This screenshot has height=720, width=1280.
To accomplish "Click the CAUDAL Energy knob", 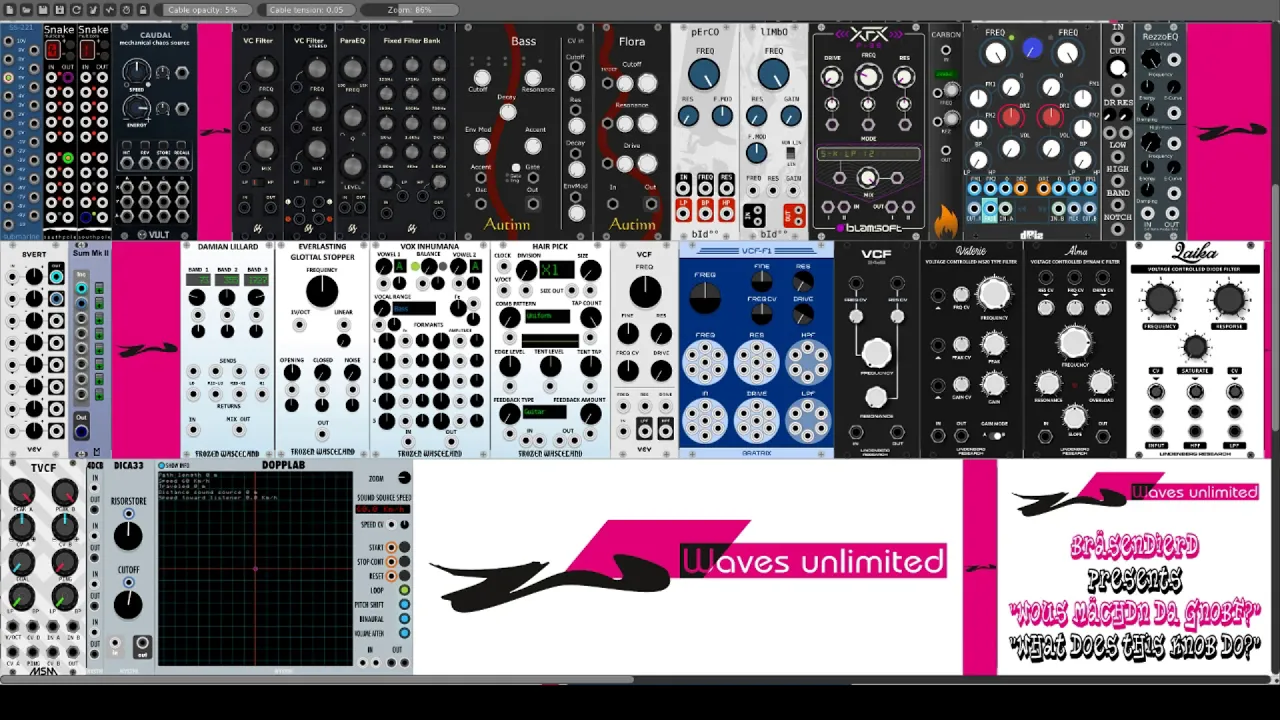I will pyautogui.click(x=137, y=107).
